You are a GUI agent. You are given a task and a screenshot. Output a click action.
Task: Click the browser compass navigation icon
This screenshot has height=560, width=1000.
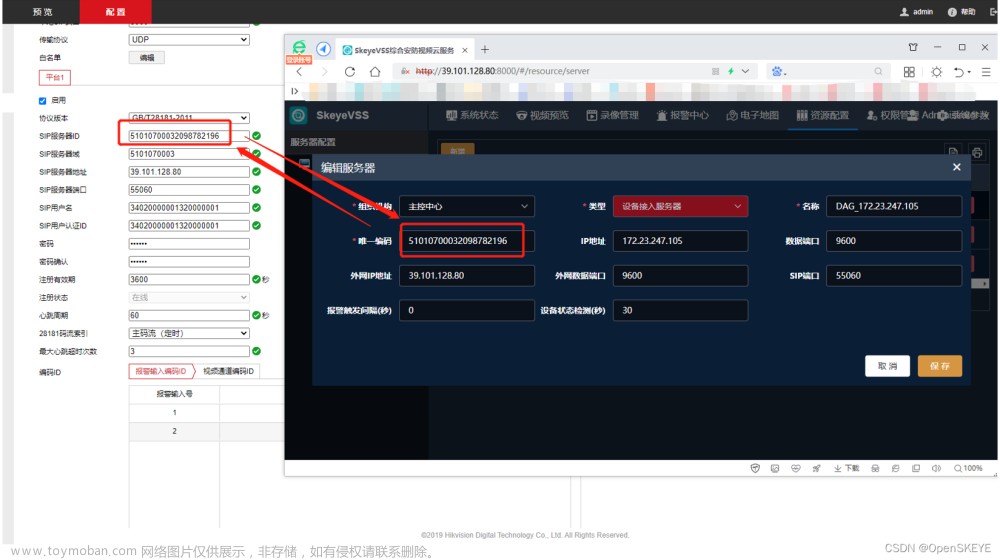click(x=323, y=49)
